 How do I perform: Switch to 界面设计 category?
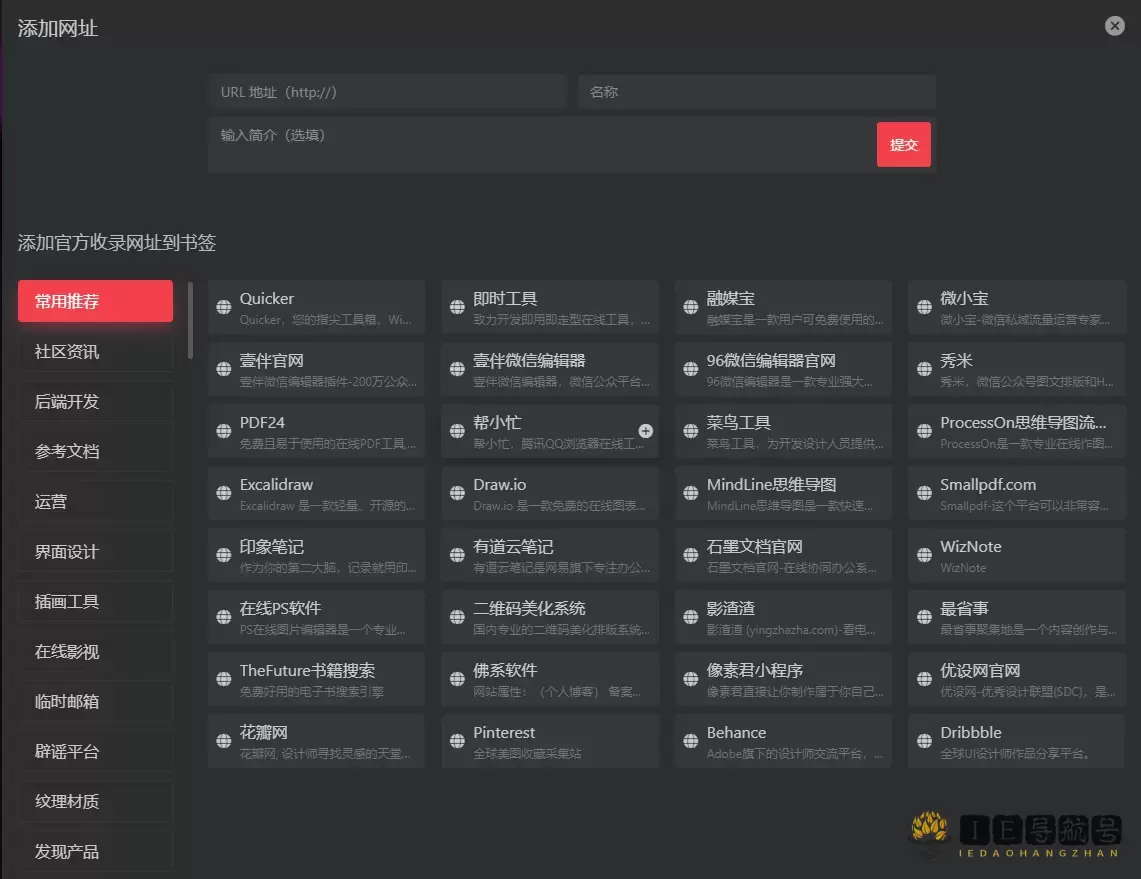click(95, 552)
